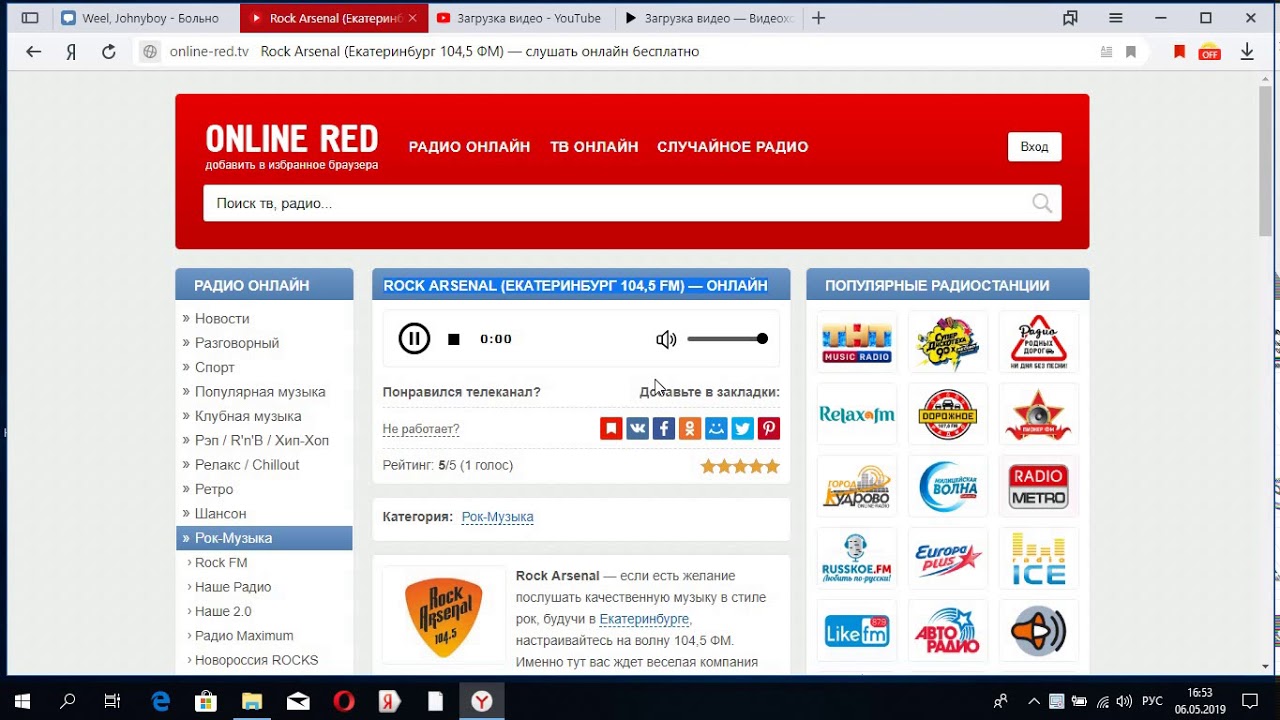Click the Вход login button
Image resolution: width=1280 pixels, height=720 pixels.
click(x=1034, y=147)
